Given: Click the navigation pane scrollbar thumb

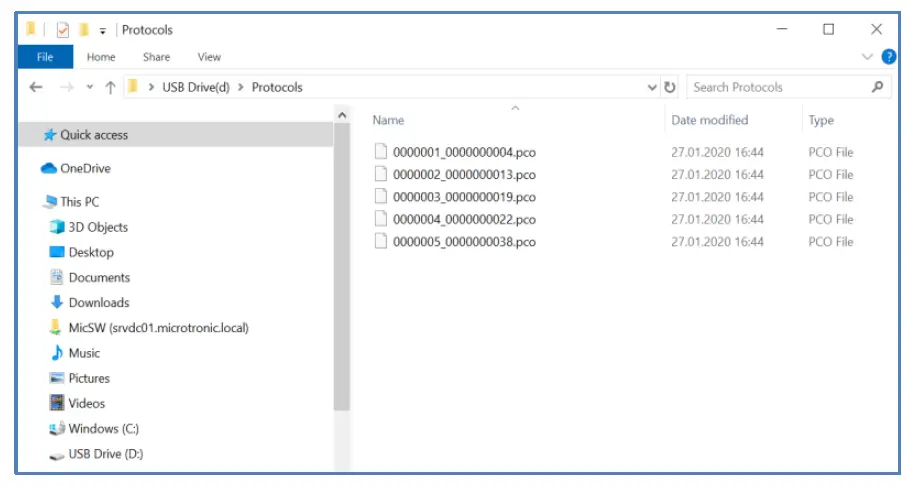Looking at the screenshot, I should 342,266.
